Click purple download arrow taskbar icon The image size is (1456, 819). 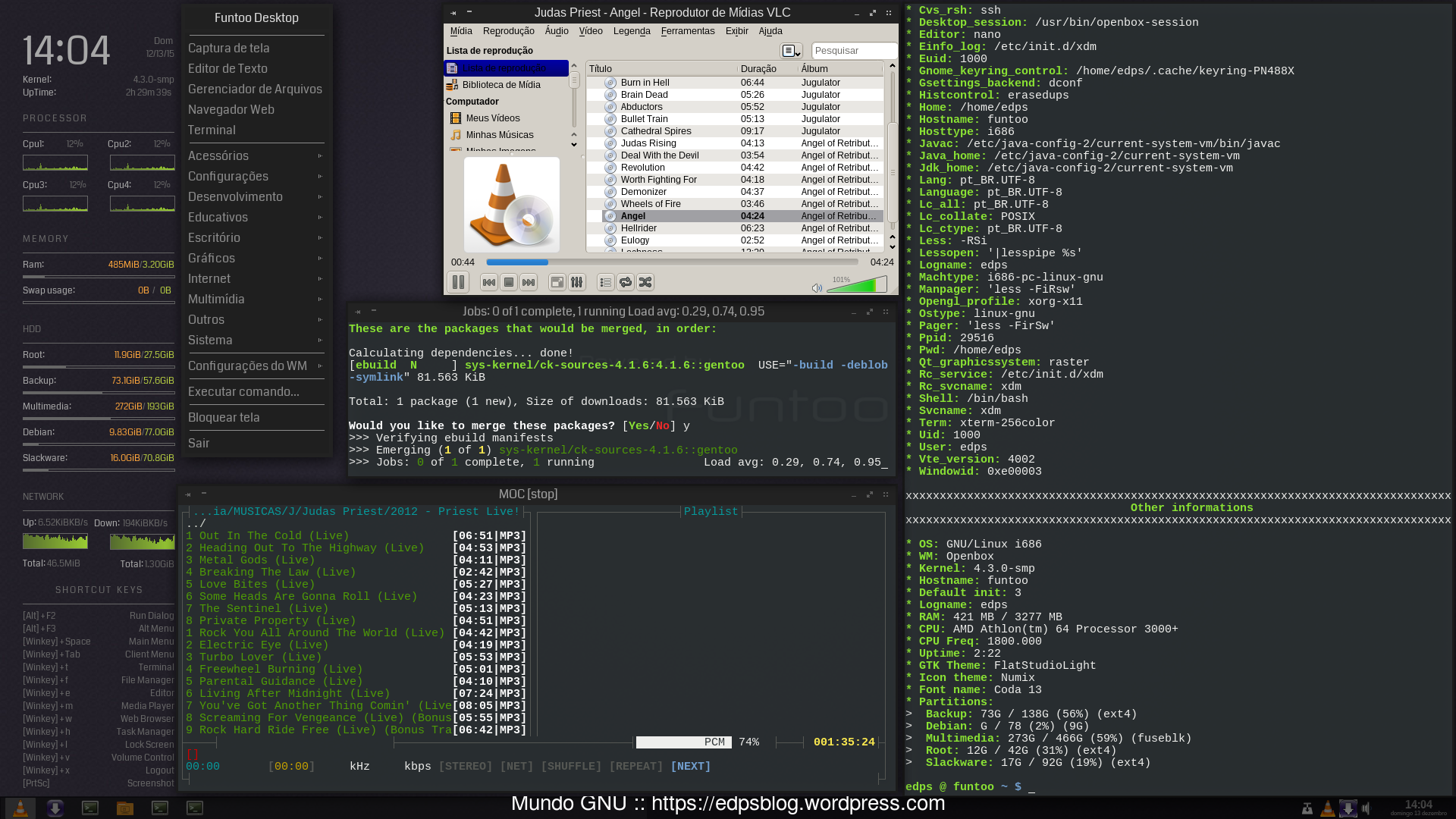[x=55, y=808]
